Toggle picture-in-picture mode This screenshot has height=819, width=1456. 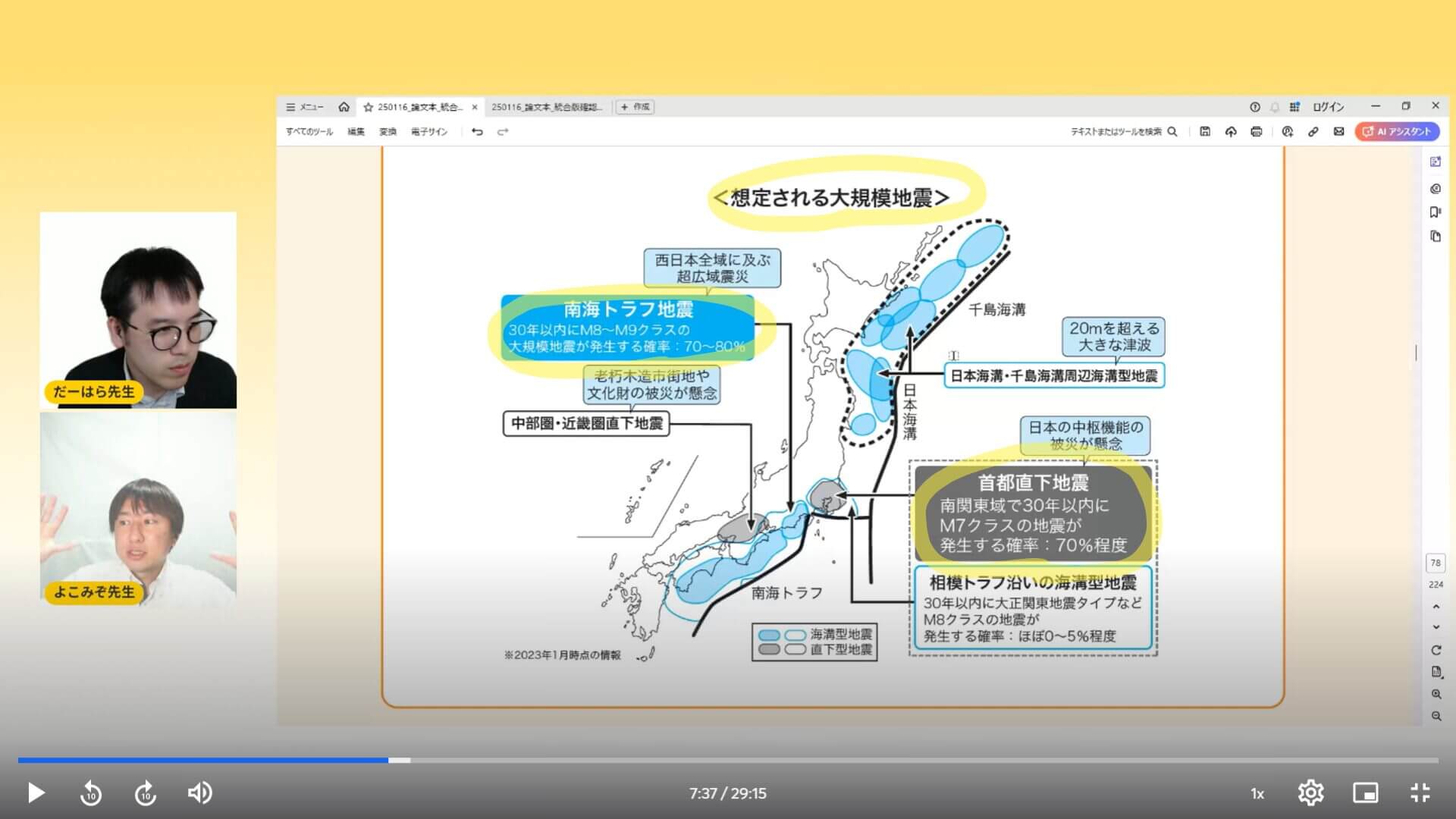click(x=1365, y=793)
